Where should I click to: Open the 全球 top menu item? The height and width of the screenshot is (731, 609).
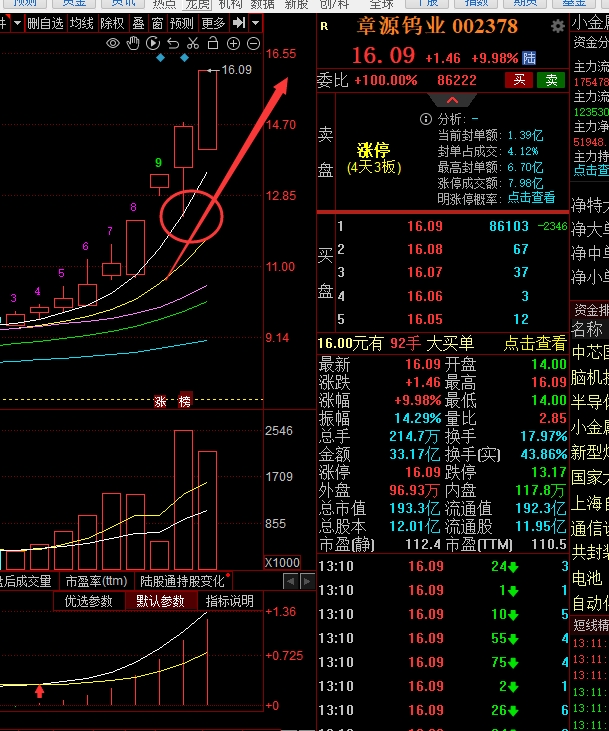pyautogui.click(x=381, y=5)
